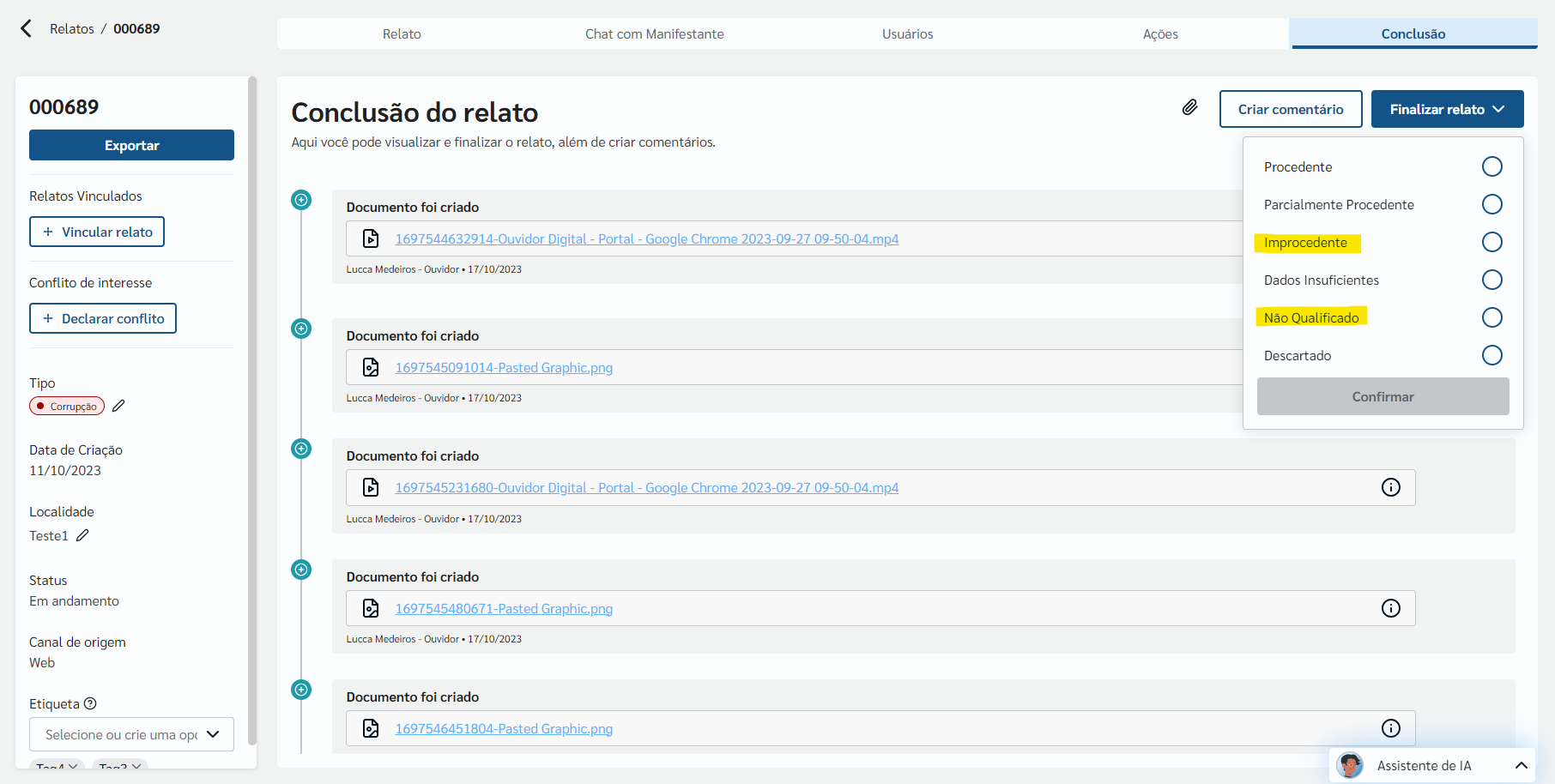Click the file icon of 1697545231680 mp4 document
Screen dimensions: 1555x784
371,487
